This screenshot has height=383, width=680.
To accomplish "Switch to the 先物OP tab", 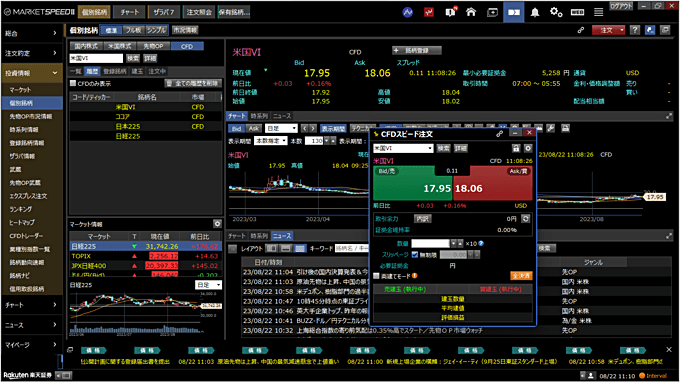I will pos(153,46).
